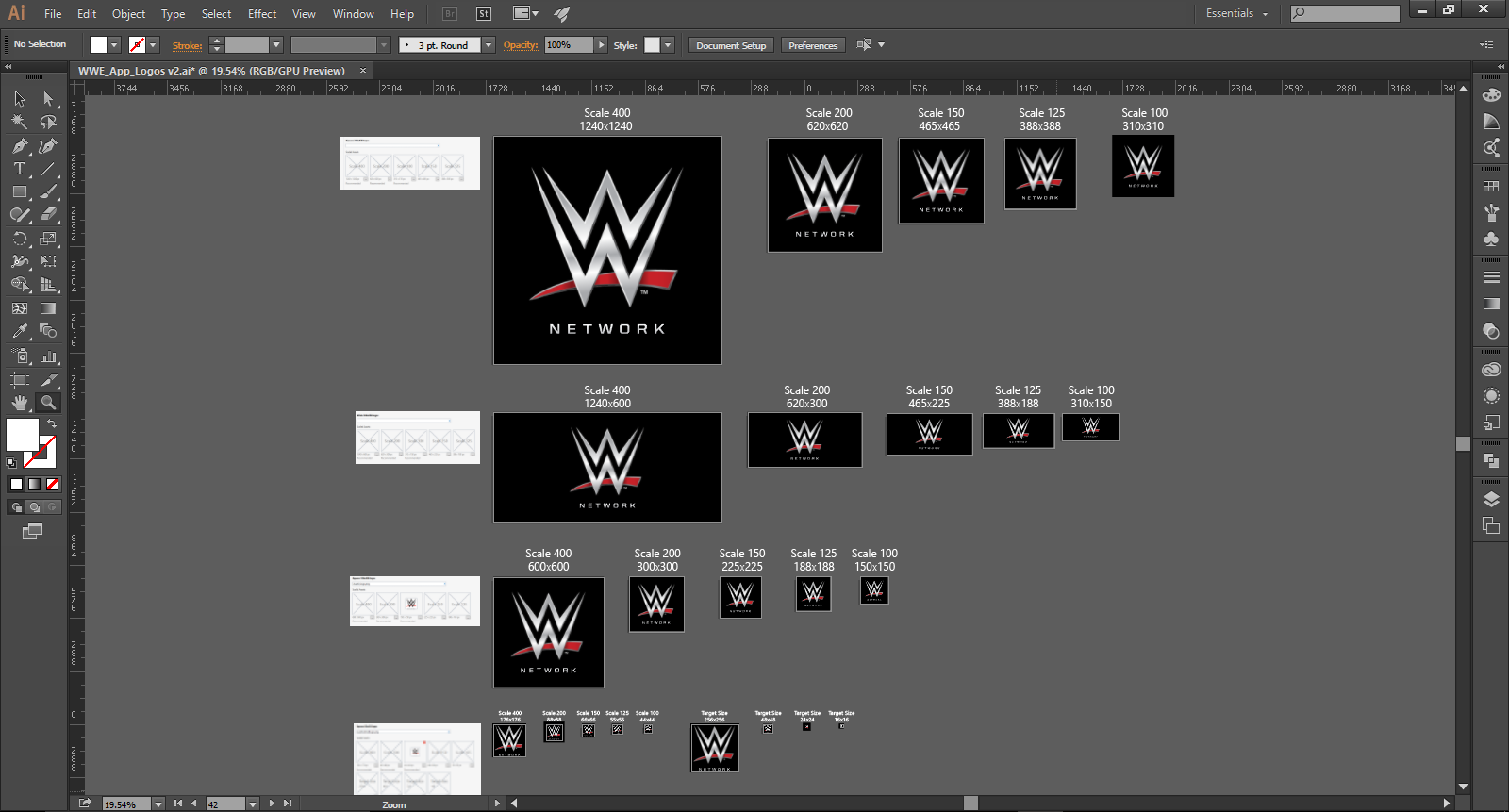The width and height of the screenshot is (1509, 812).
Task: Click the Preferences button
Action: click(813, 45)
